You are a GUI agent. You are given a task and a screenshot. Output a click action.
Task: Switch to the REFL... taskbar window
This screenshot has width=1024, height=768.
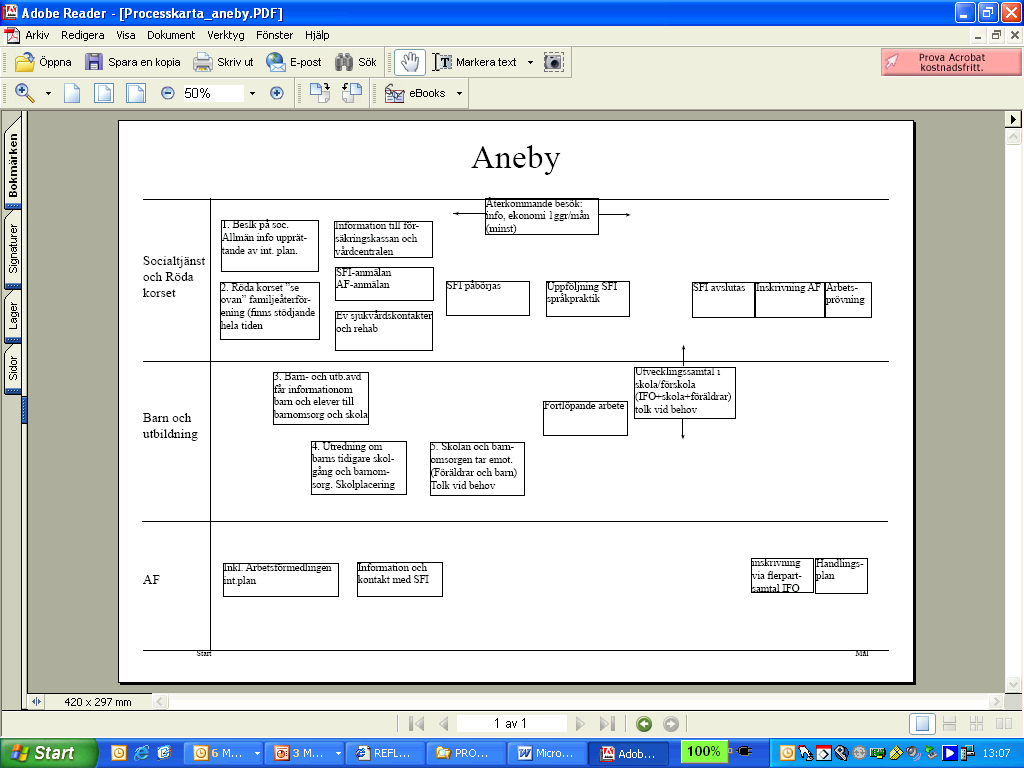(384, 753)
